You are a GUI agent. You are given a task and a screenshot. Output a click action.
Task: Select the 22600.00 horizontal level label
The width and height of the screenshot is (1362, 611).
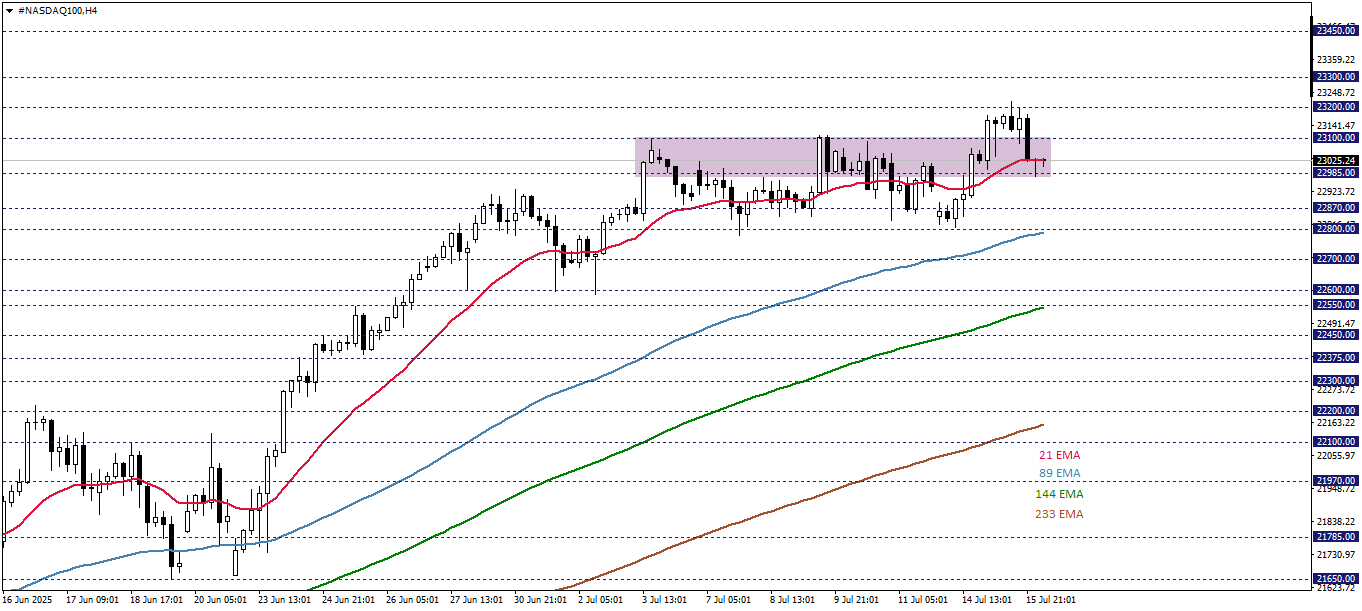click(1336, 290)
